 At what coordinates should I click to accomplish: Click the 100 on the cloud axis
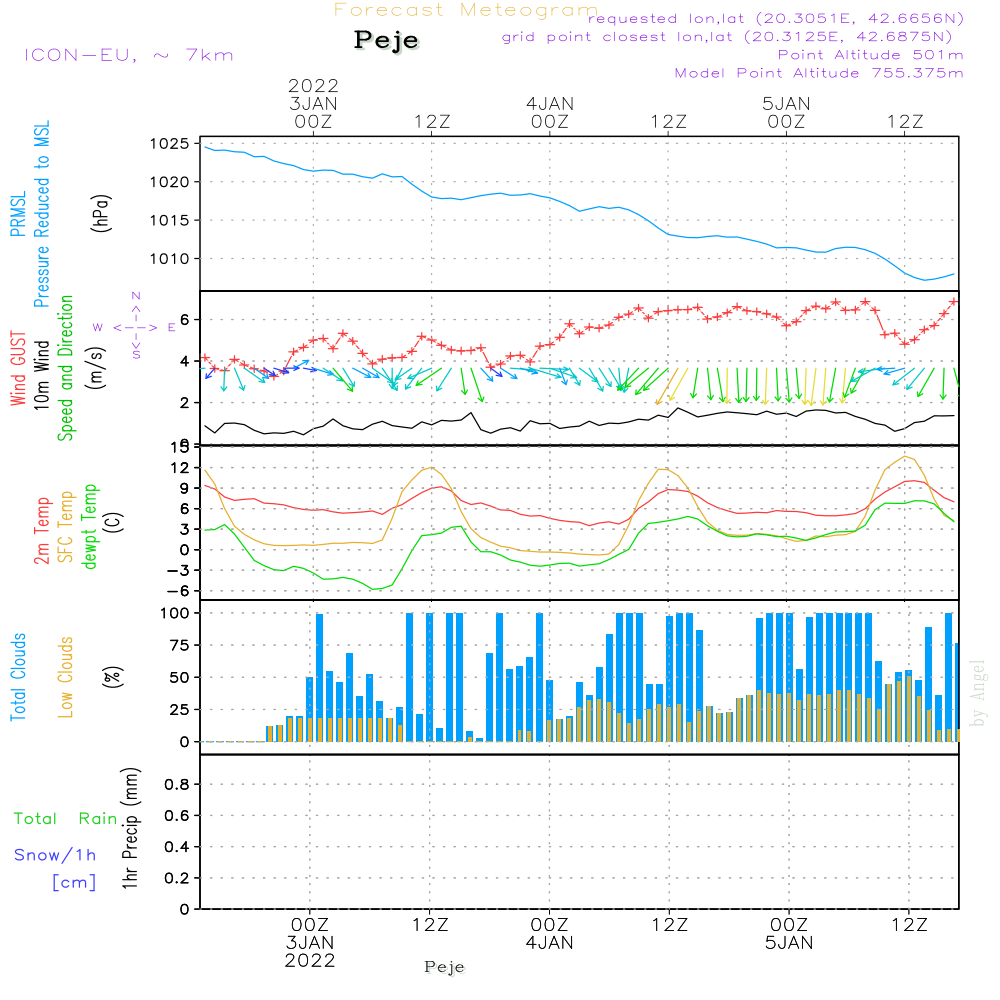(x=175, y=614)
